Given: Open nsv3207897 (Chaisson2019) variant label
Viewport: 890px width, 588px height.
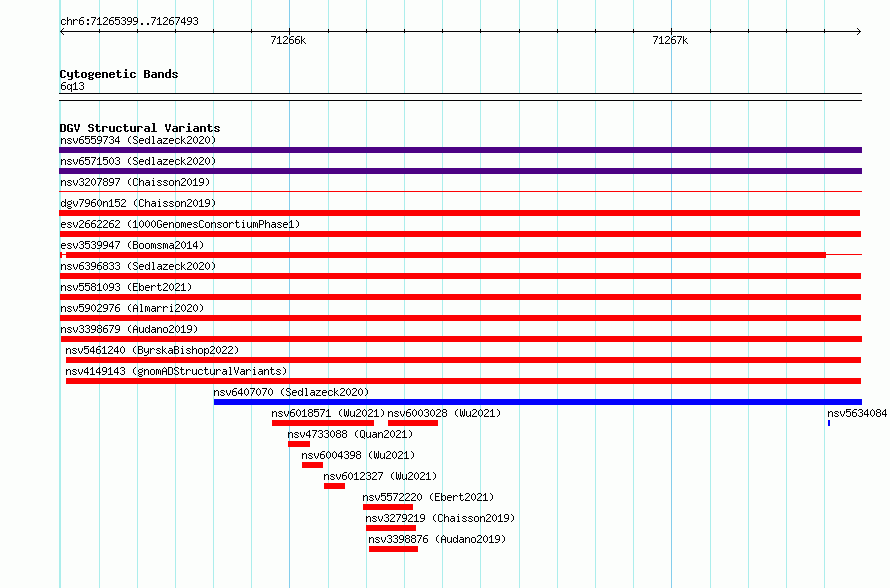Looking at the screenshot, I should (x=135, y=182).
